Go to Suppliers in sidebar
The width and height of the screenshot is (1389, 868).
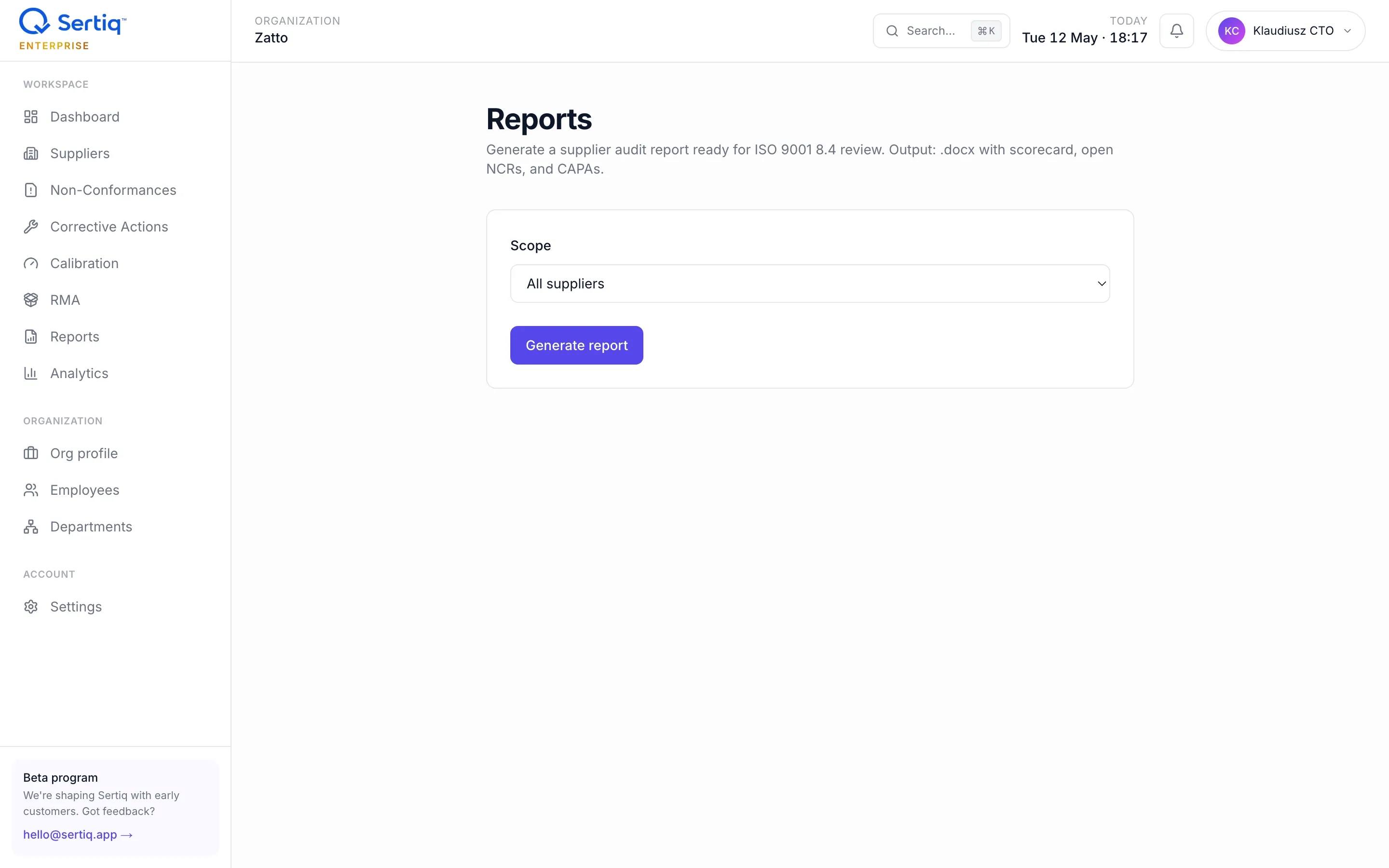point(115,153)
